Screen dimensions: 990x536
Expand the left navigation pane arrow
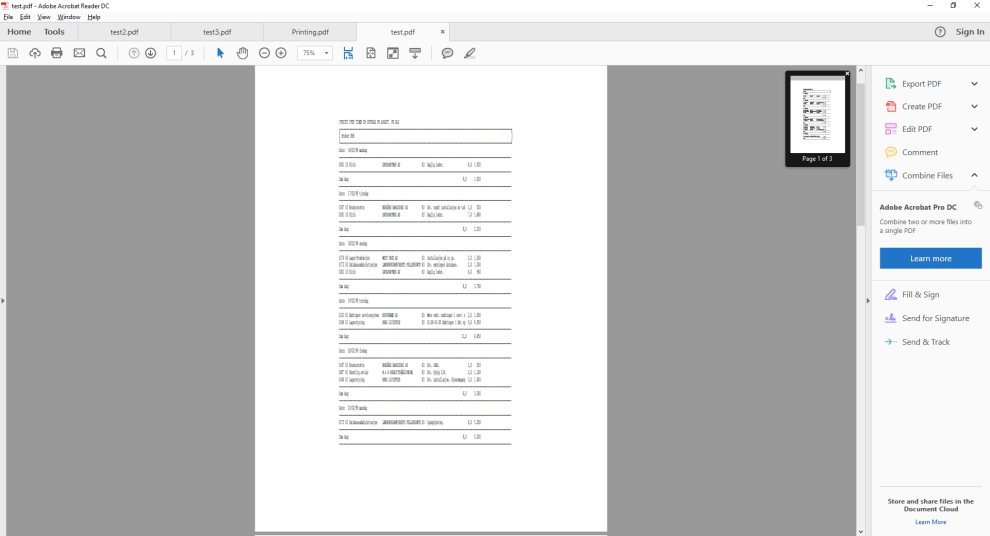click(x=3, y=301)
